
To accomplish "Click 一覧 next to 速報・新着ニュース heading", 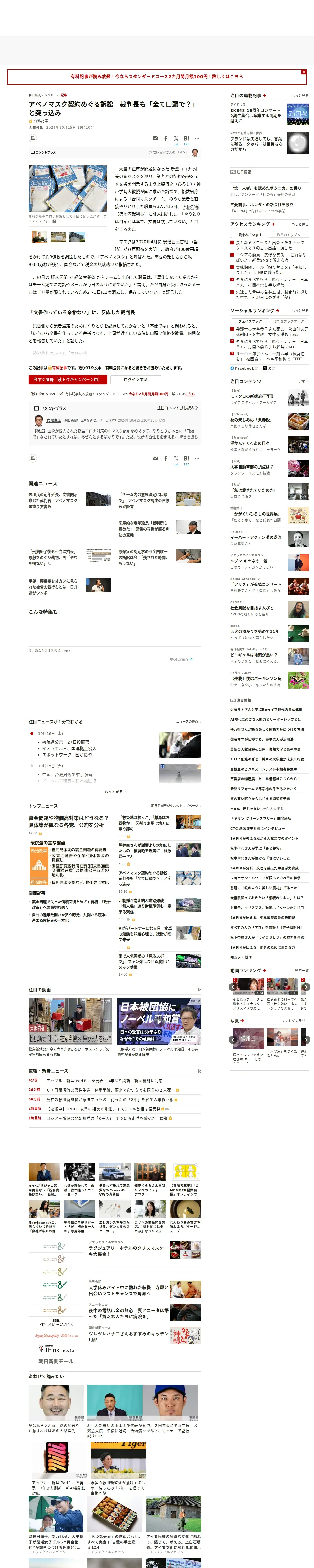I will pyautogui.click(x=198, y=1071).
